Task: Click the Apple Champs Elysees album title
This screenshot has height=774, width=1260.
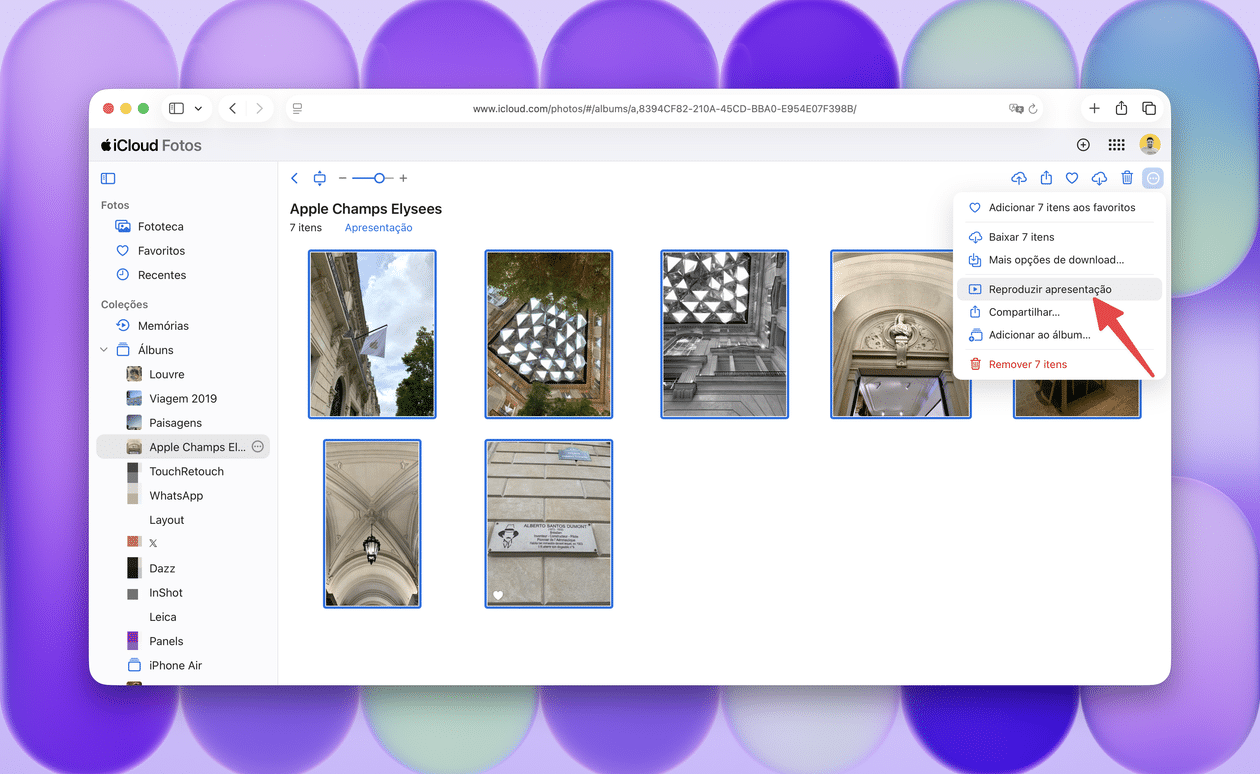Action: 366,209
